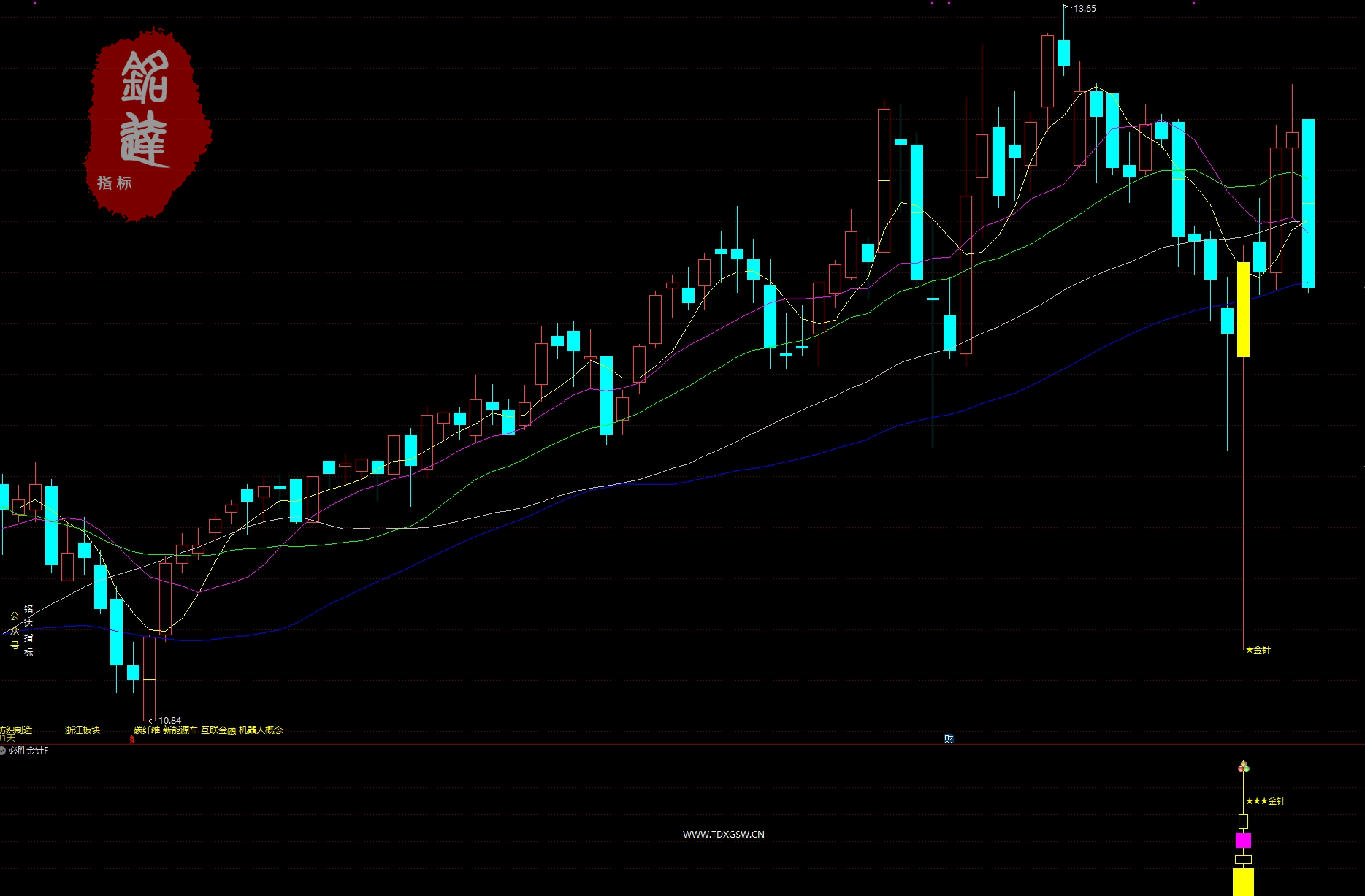
Task: Click the red S marker below the chart
Action: 132,740
